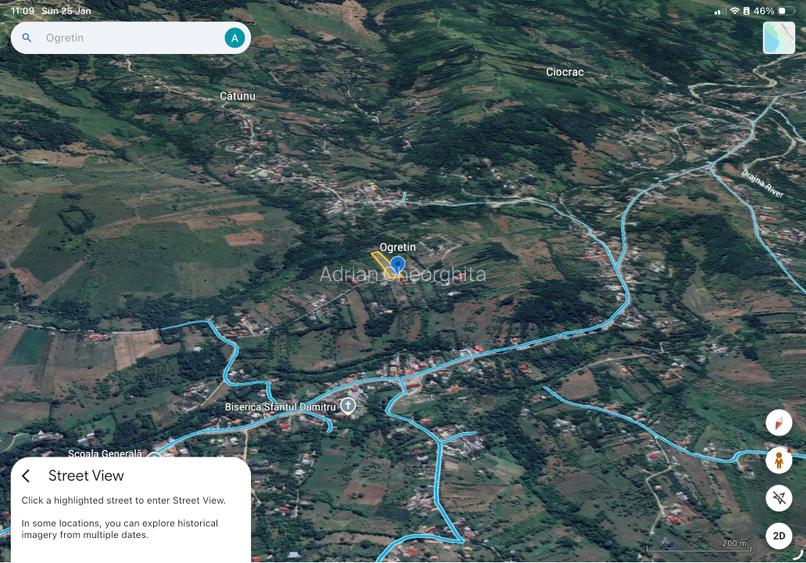Tap the Wi-Fi status icon
Screen dimensions: 806x563
pos(735,11)
